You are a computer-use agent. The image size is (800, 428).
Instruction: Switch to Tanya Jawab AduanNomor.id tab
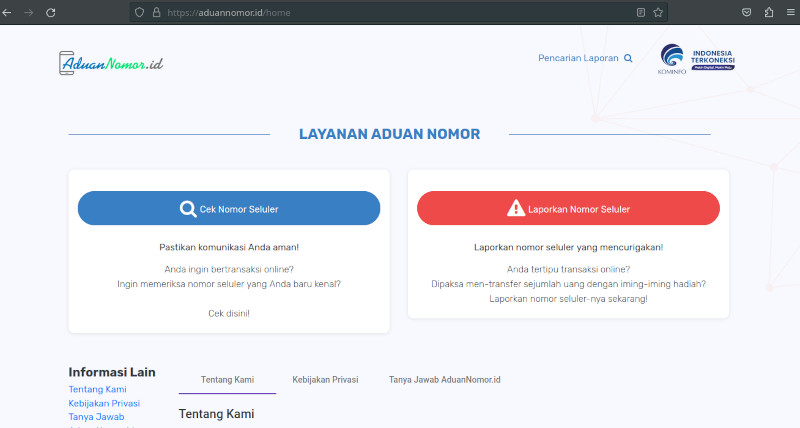(444, 380)
